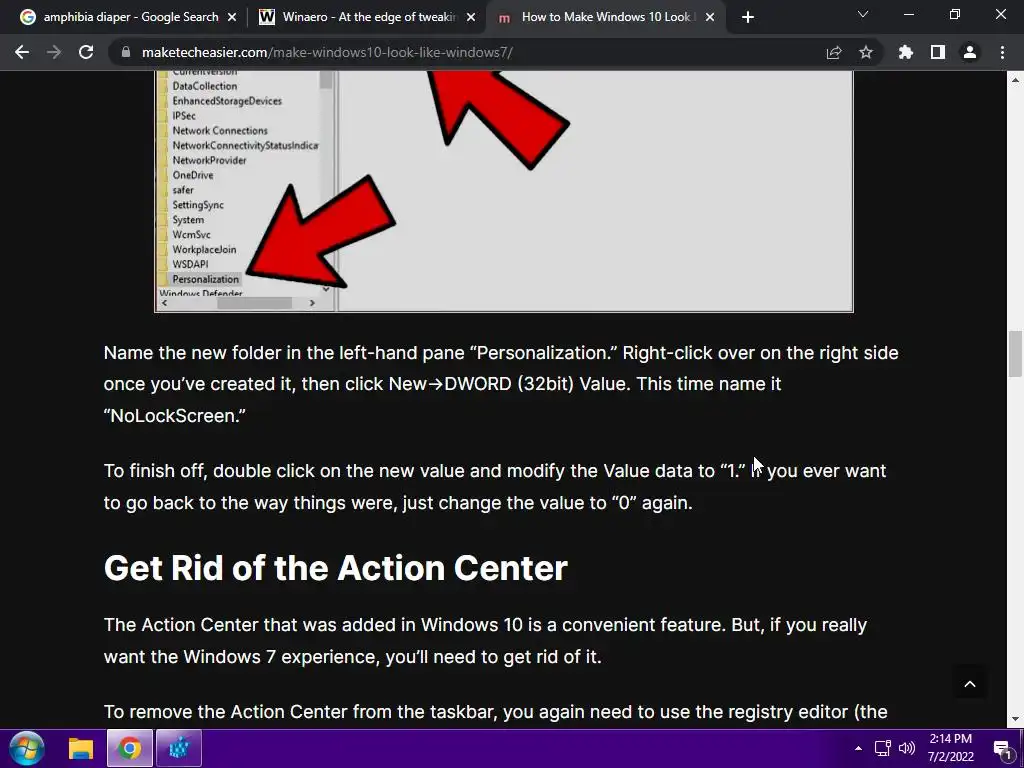Viewport: 1024px width, 768px height.
Task: Click the page scrollbar down arrow
Action: 1015,719
